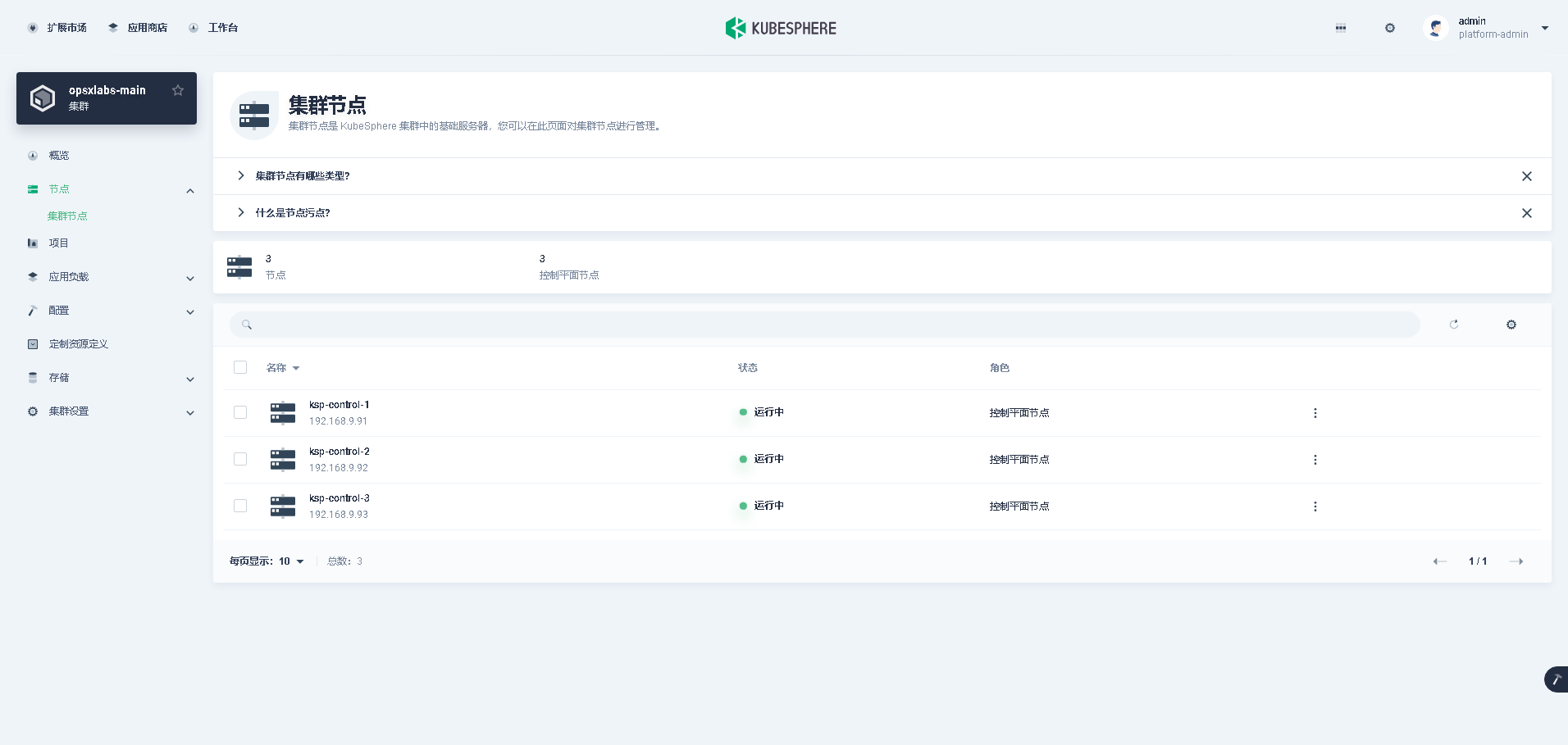Expand the admin account dropdown arrow
Image resolution: width=1568 pixels, height=745 pixels.
[x=1545, y=28]
